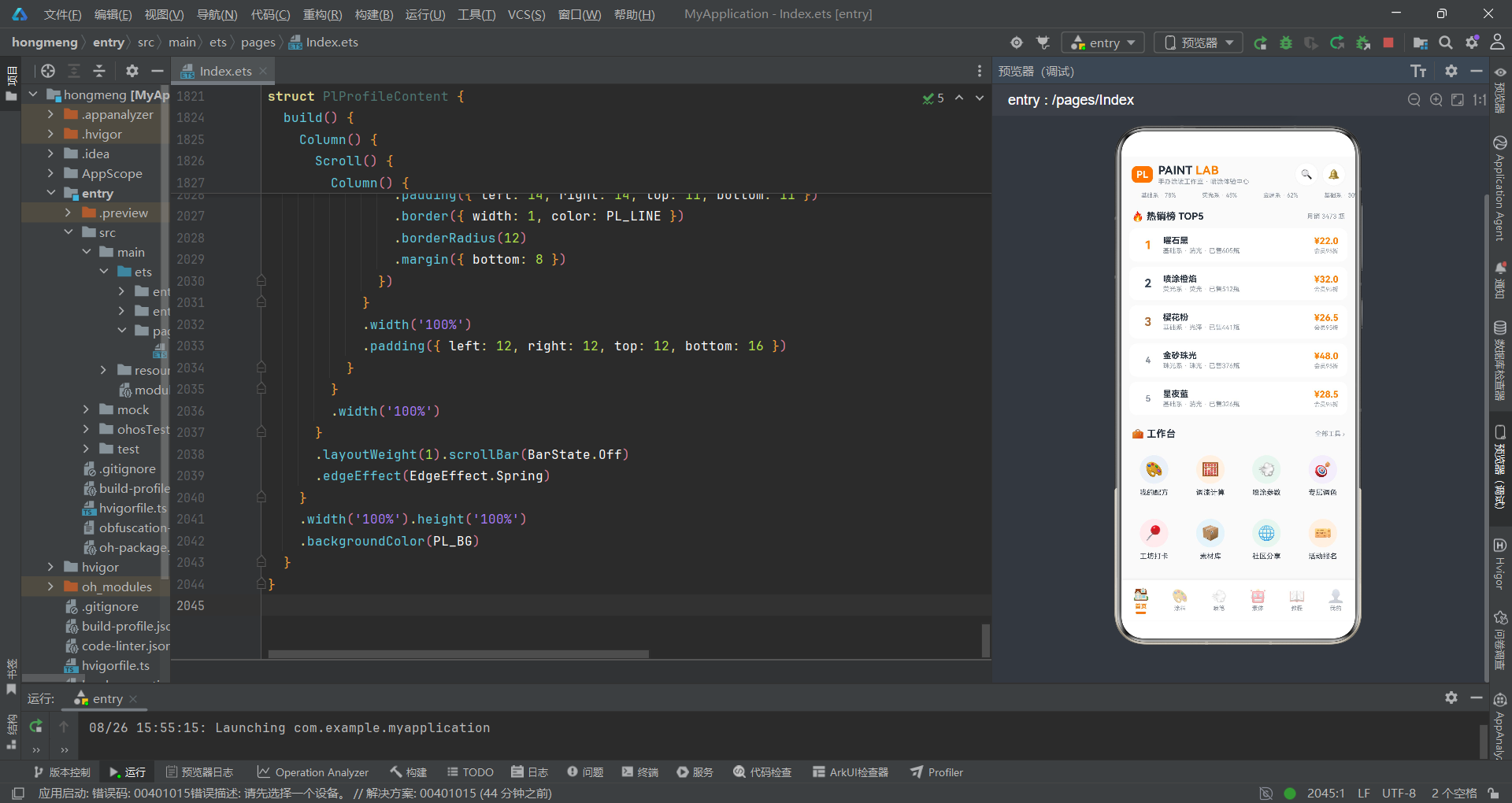Expand the .appanalyzer folder
The width and height of the screenshot is (1512, 803).
[x=50, y=115]
